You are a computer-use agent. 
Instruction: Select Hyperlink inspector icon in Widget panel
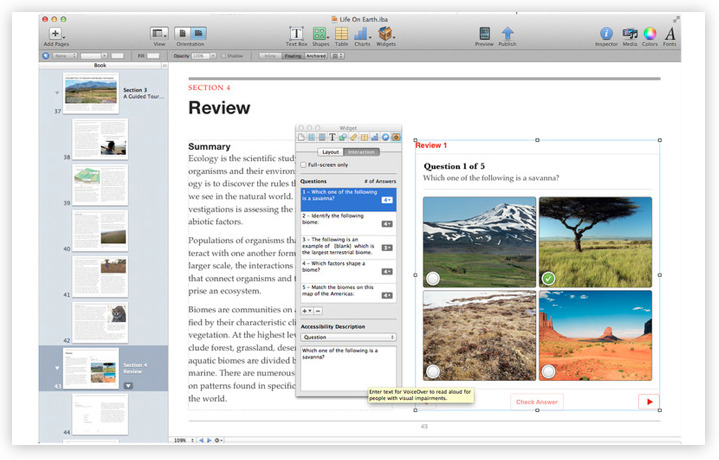click(385, 137)
